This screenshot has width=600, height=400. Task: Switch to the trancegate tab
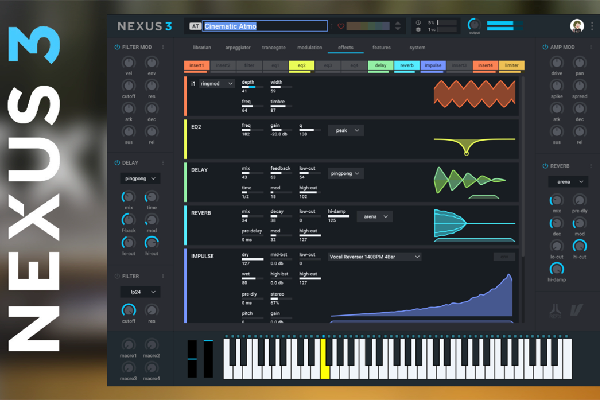(x=274, y=47)
